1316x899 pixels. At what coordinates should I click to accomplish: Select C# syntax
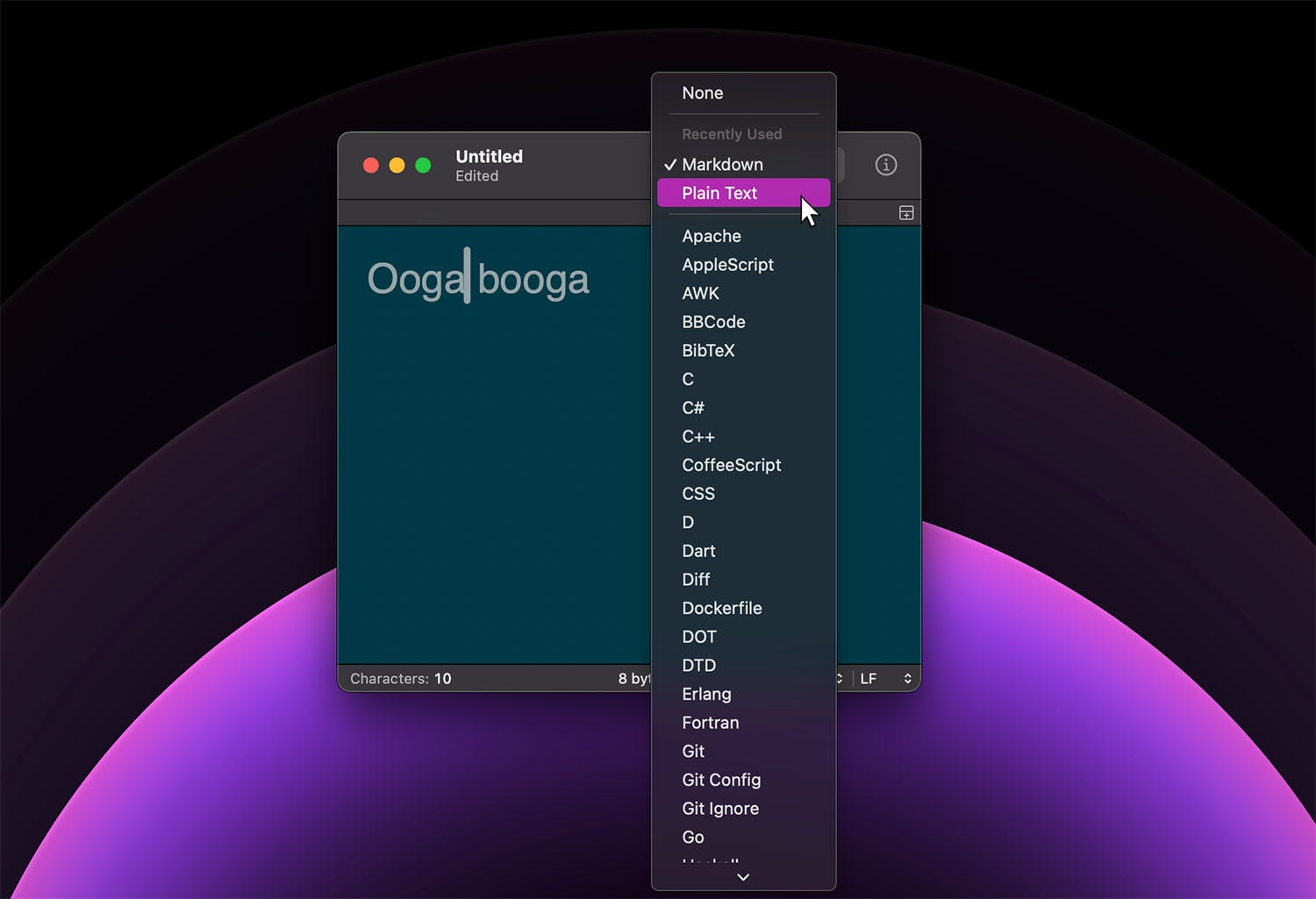pos(743,408)
